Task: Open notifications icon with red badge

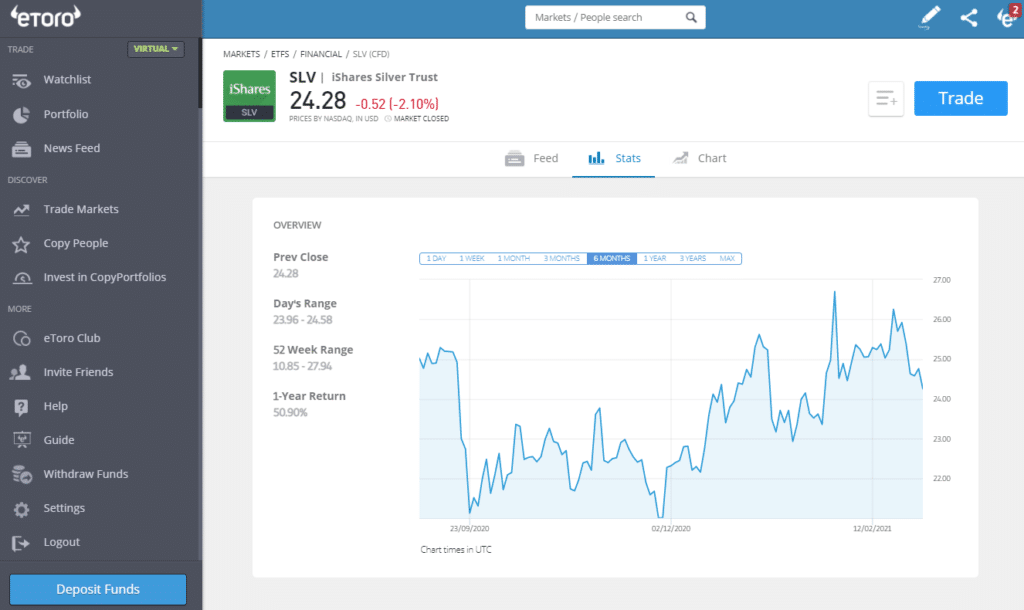Action: [1008, 16]
